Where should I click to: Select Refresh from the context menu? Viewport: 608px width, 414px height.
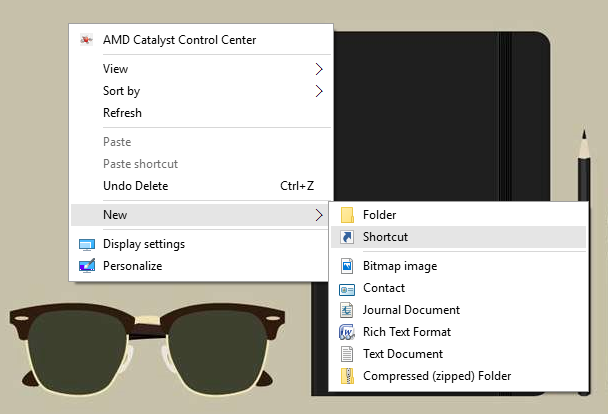coord(123,113)
